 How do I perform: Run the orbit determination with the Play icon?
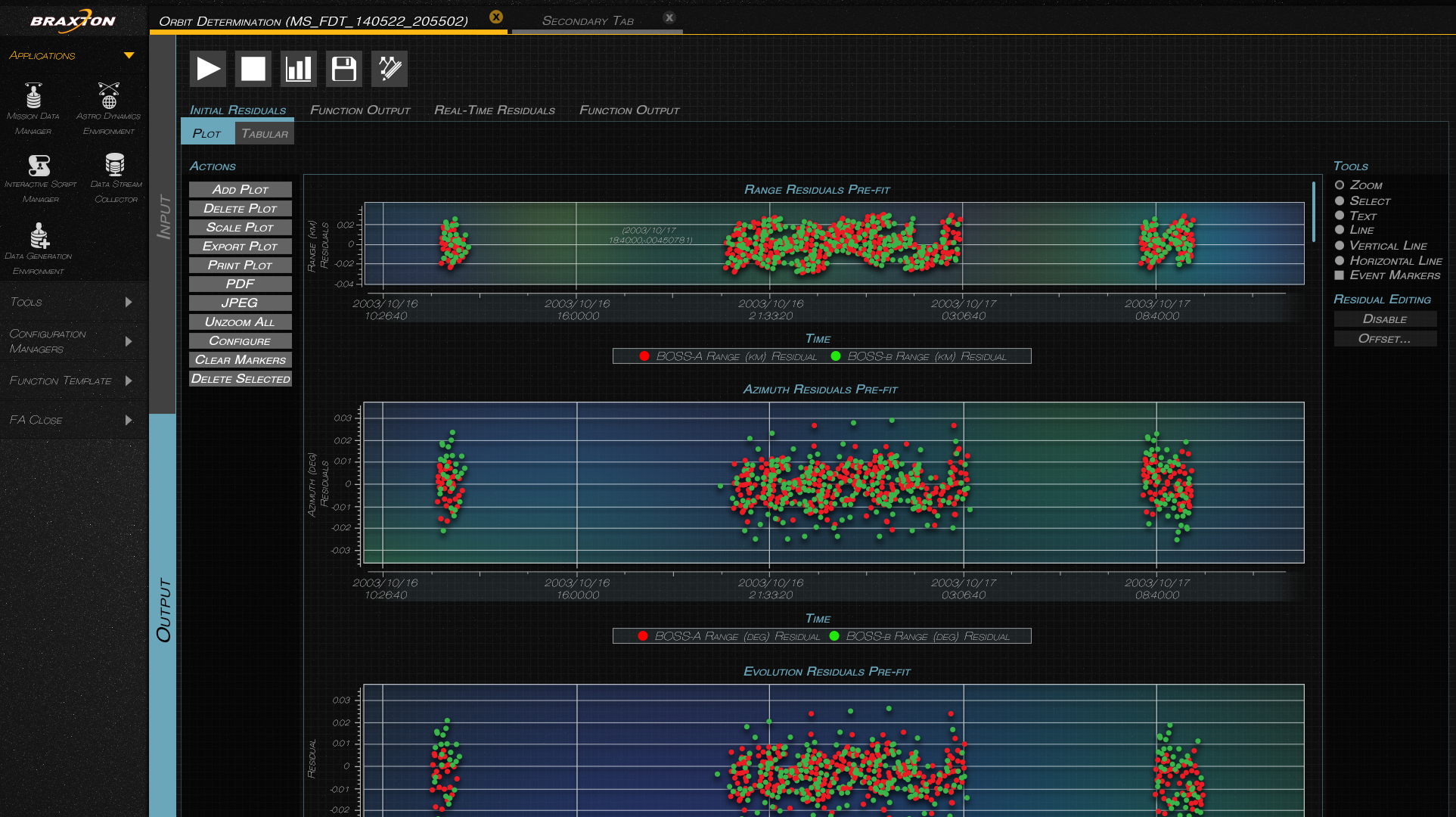pyautogui.click(x=208, y=68)
